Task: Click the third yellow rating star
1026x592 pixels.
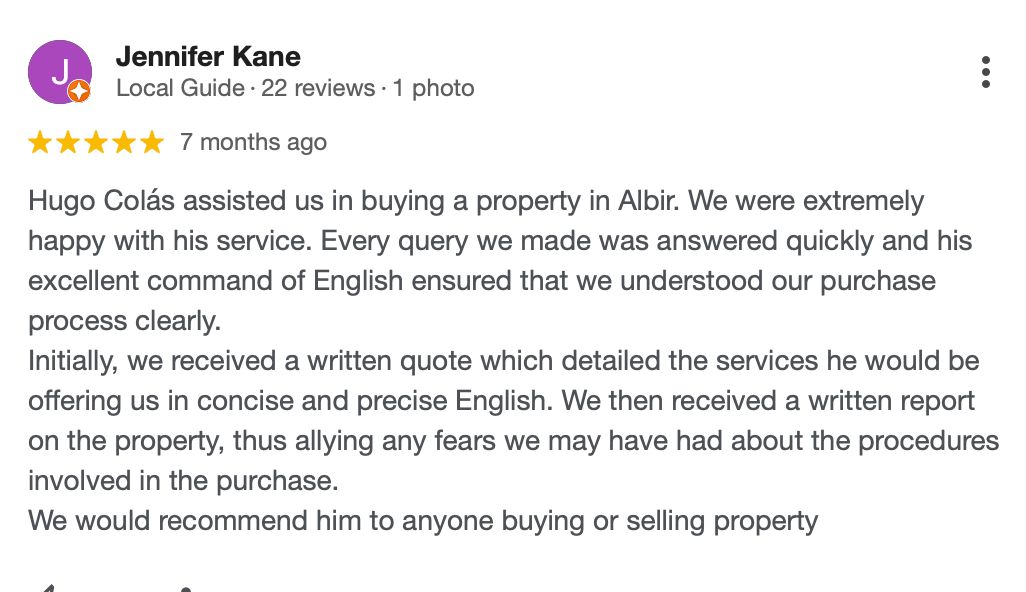Action: click(96, 142)
